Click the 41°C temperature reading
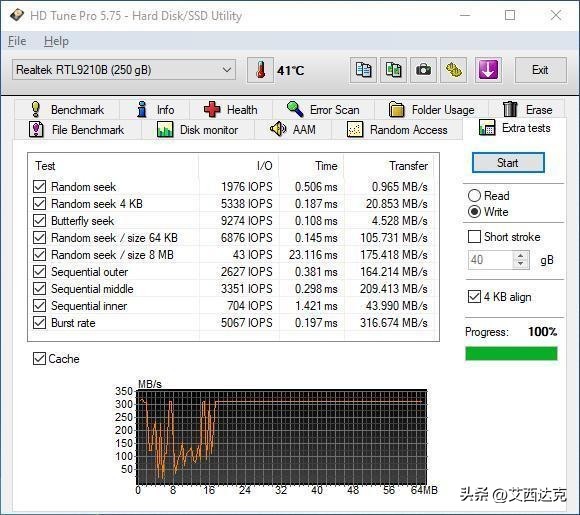The width and height of the screenshot is (580, 515). pyautogui.click(x=290, y=70)
